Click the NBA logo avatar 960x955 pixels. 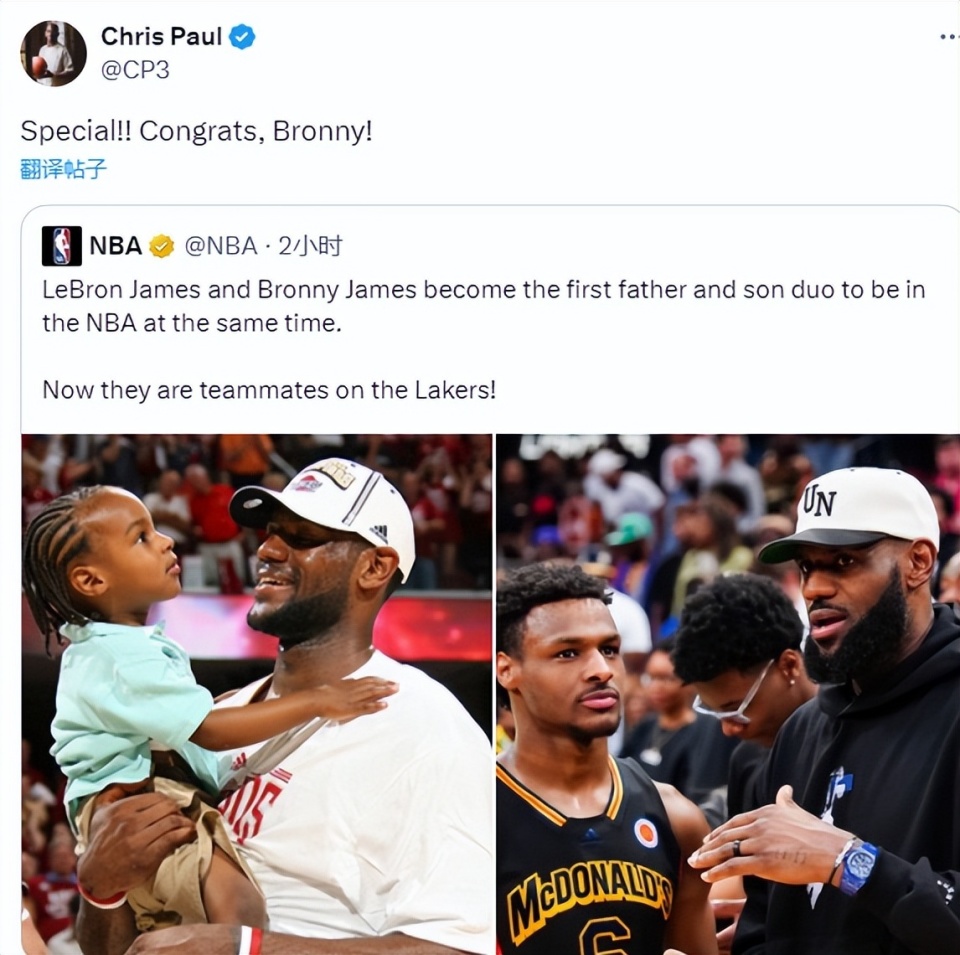(x=61, y=246)
